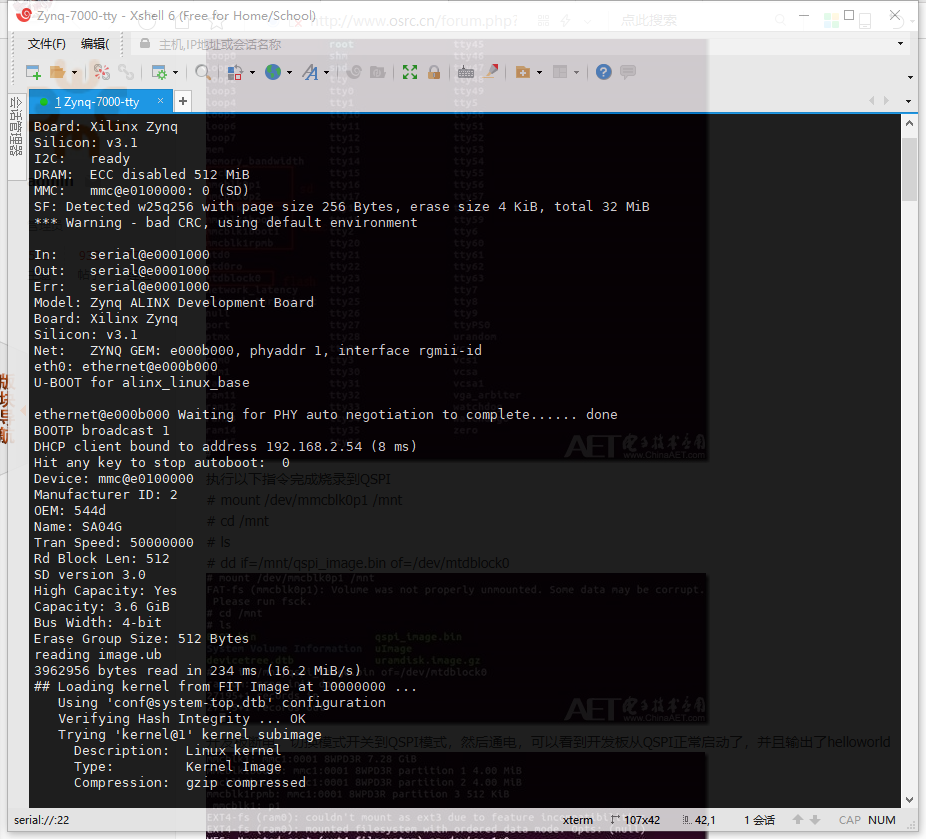Open a new session from the toolbar

tap(33, 72)
